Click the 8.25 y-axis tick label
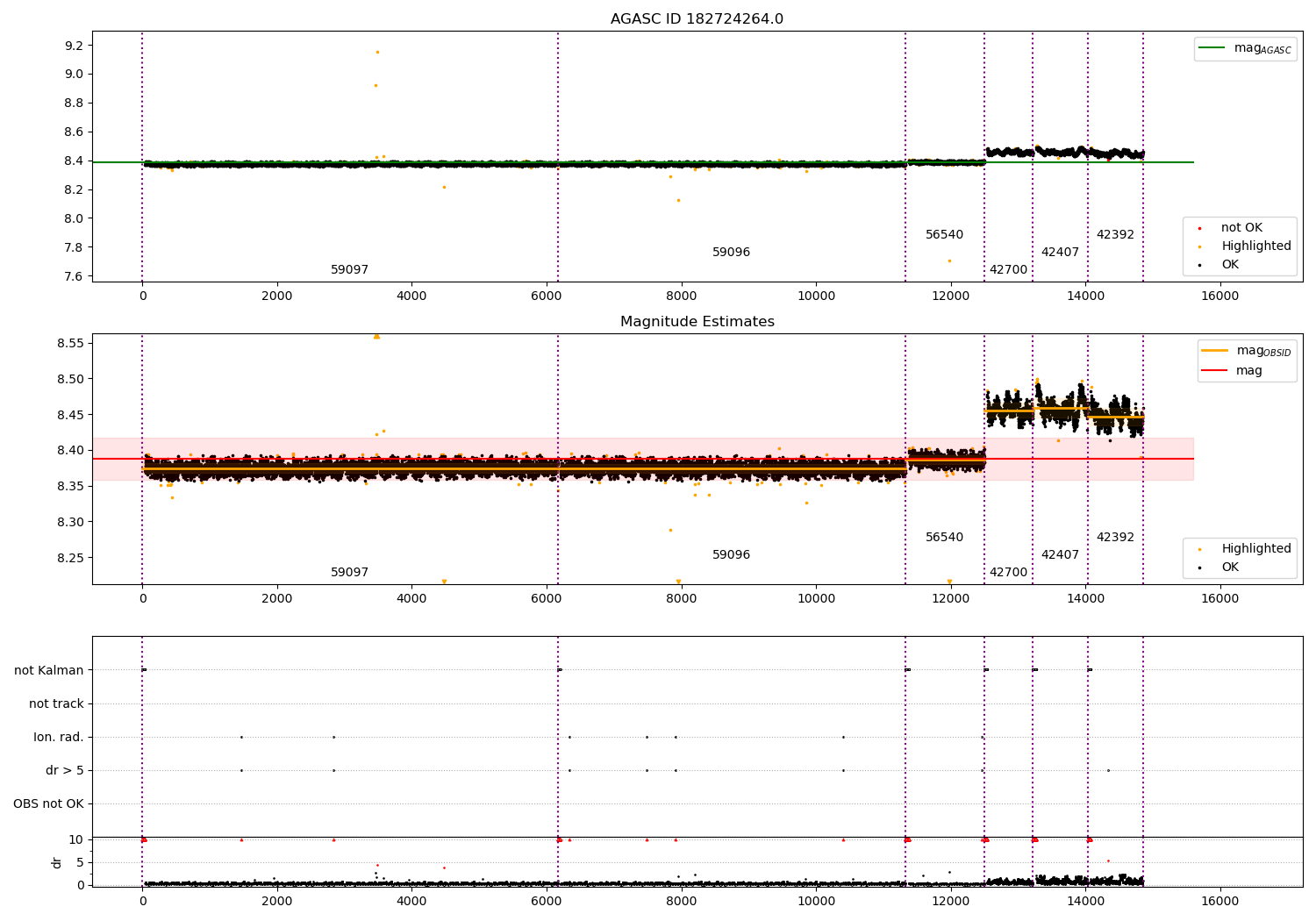The width and height of the screenshot is (1316, 921). [x=70, y=558]
